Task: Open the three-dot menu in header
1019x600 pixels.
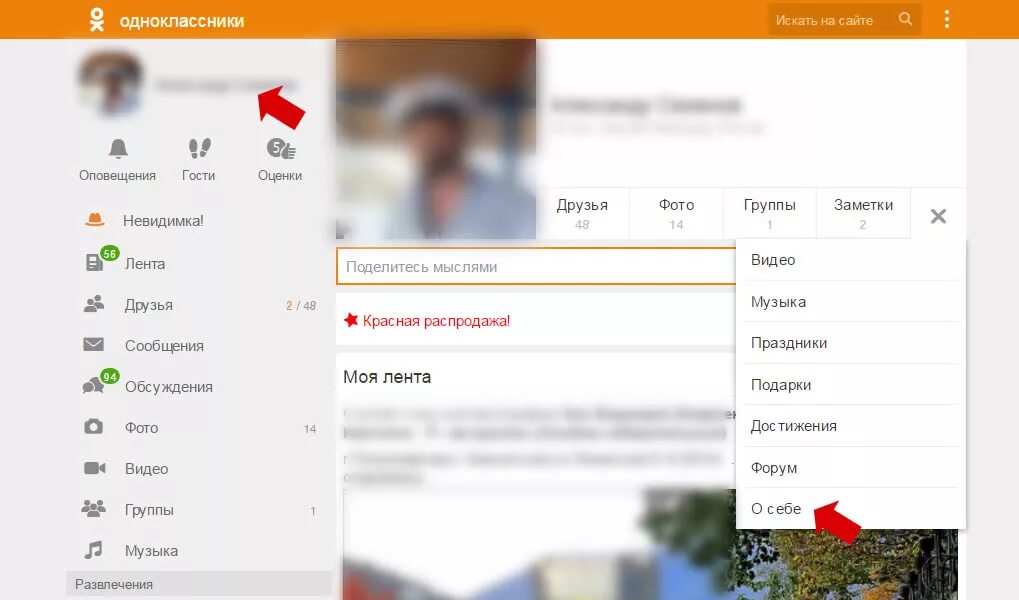Action: click(947, 20)
